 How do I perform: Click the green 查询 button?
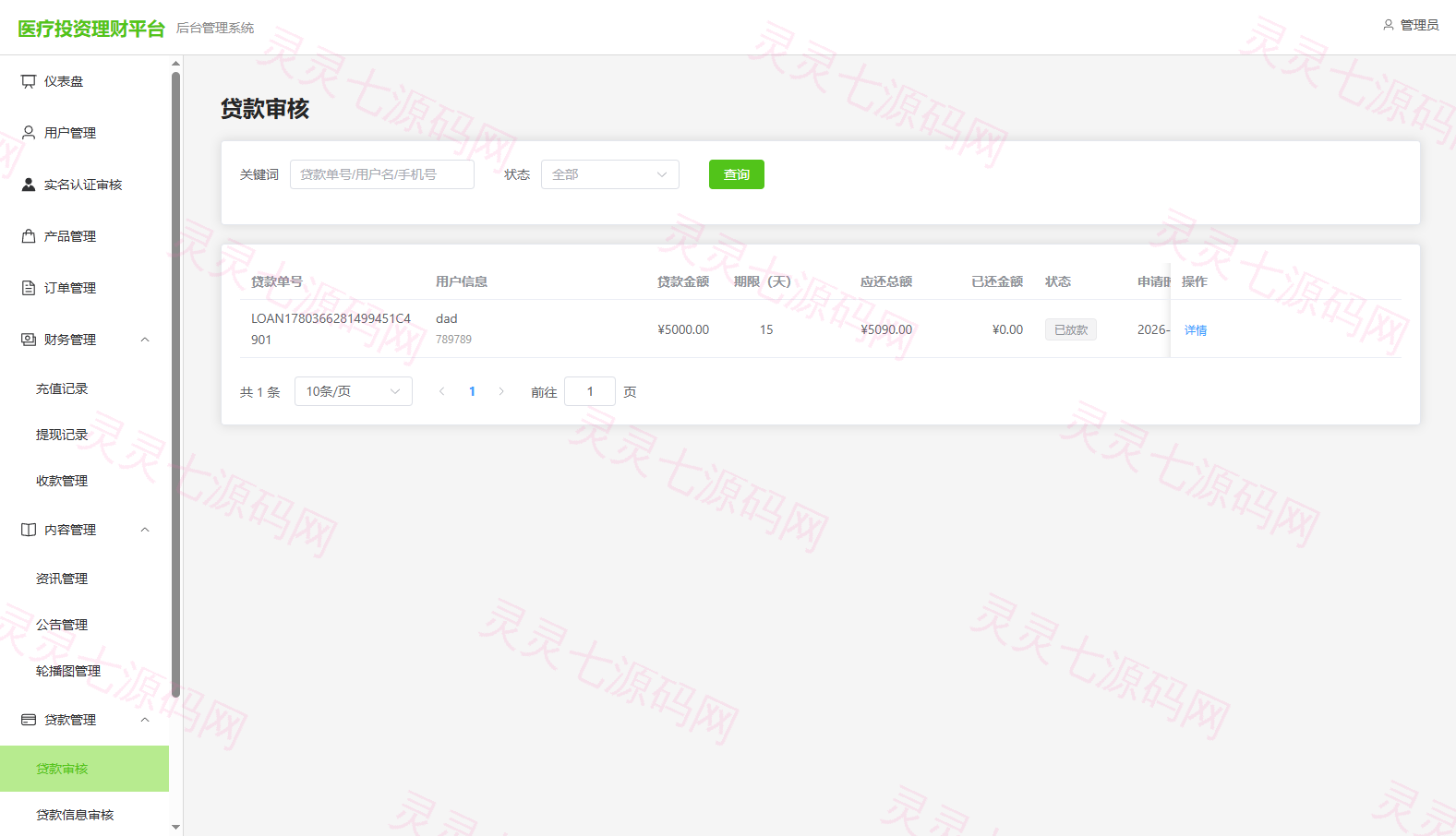coord(737,174)
